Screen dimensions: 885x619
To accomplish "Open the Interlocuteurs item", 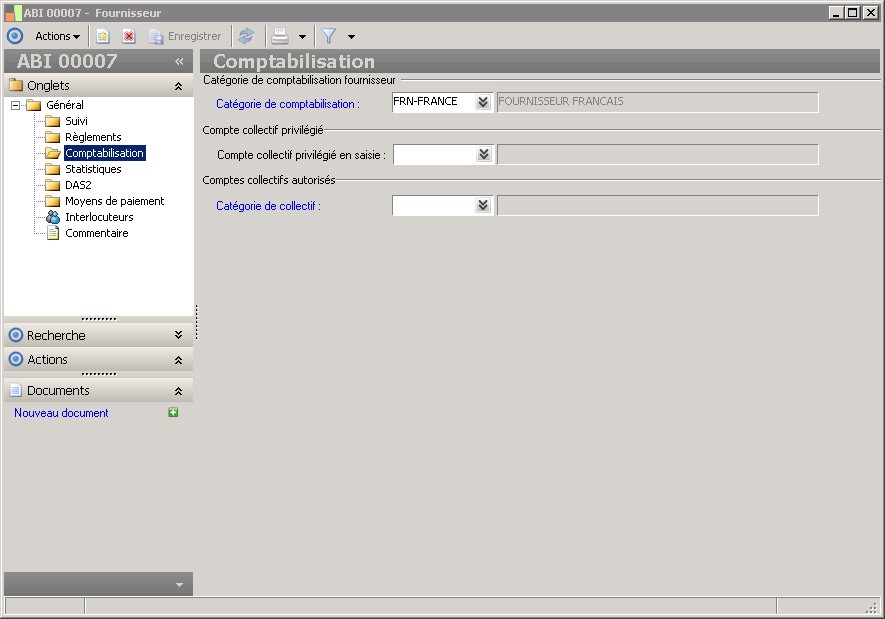I will click(x=99, y=217).
